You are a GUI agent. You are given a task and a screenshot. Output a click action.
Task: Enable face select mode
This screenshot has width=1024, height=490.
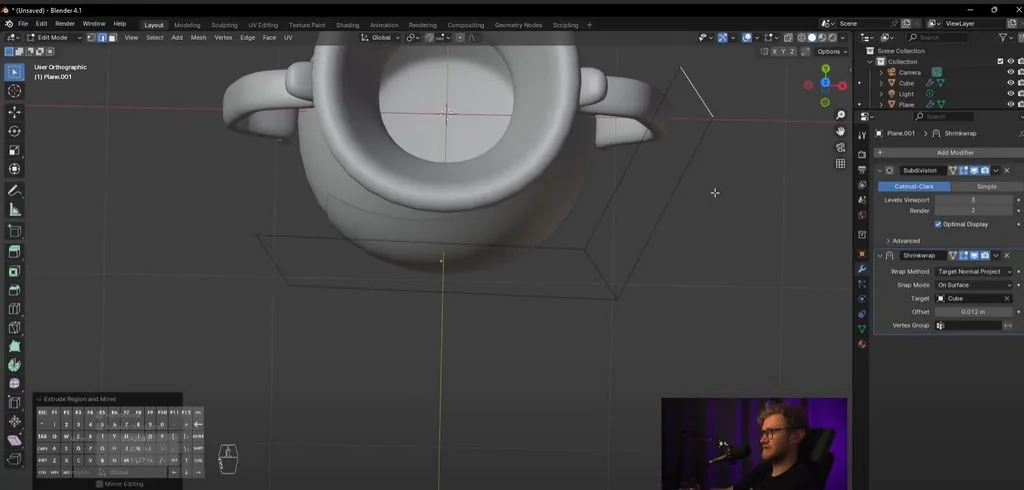click(112, 38)
